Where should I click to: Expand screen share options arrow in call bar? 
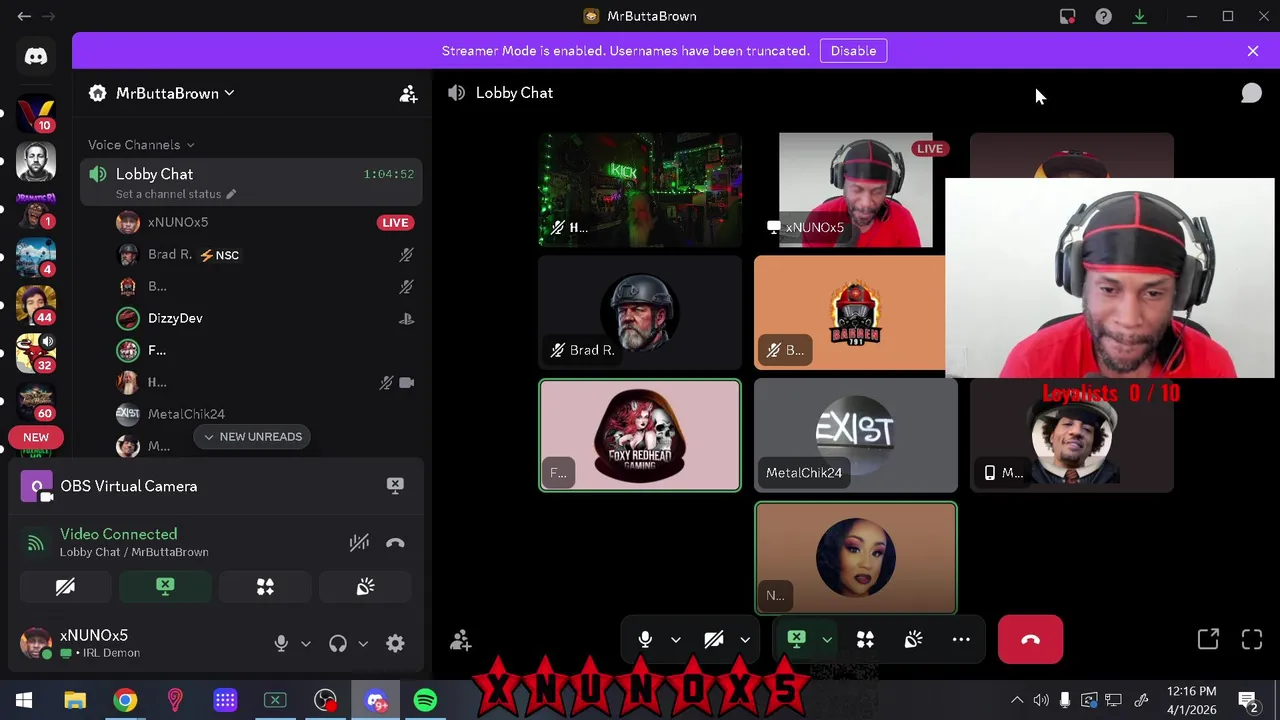826,639
